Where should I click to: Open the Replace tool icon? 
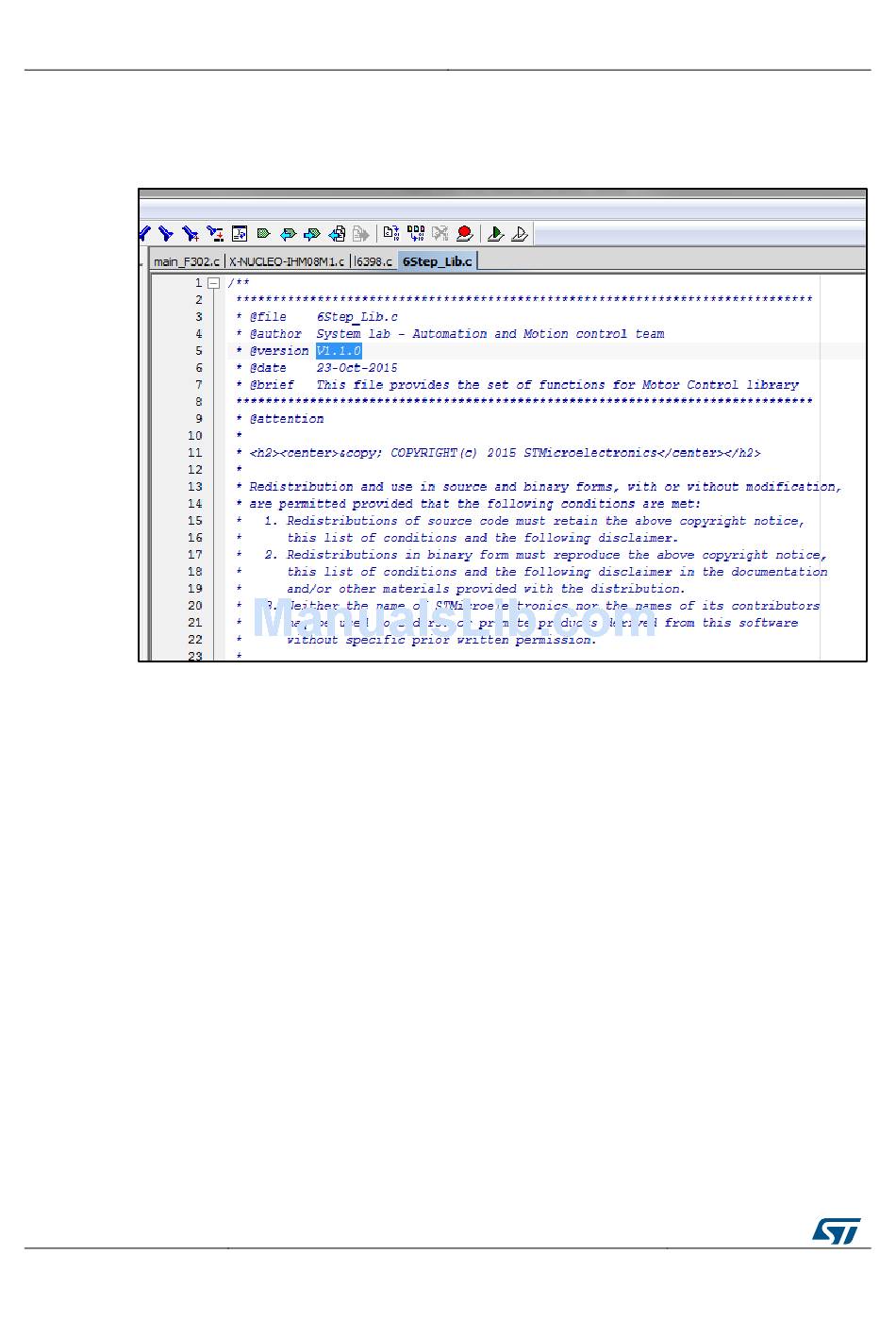[215, 233]
